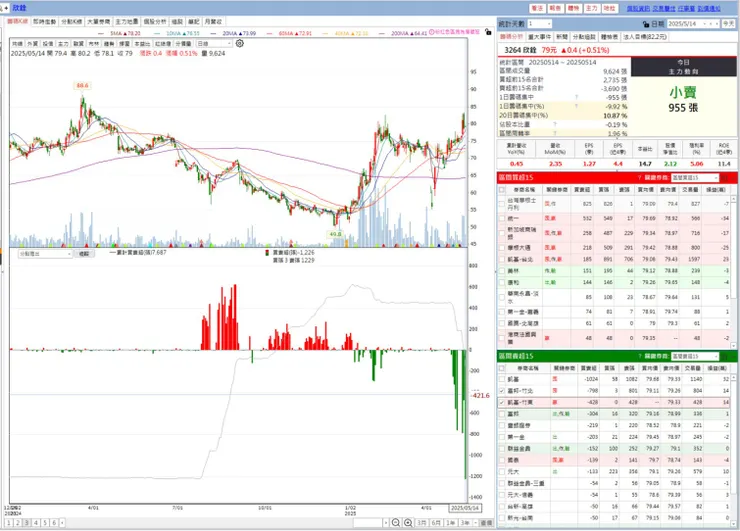This screenshot has height=531, width=740.
Task: Switch to the 個股分析 tab
Action: (x=155, y=22)
